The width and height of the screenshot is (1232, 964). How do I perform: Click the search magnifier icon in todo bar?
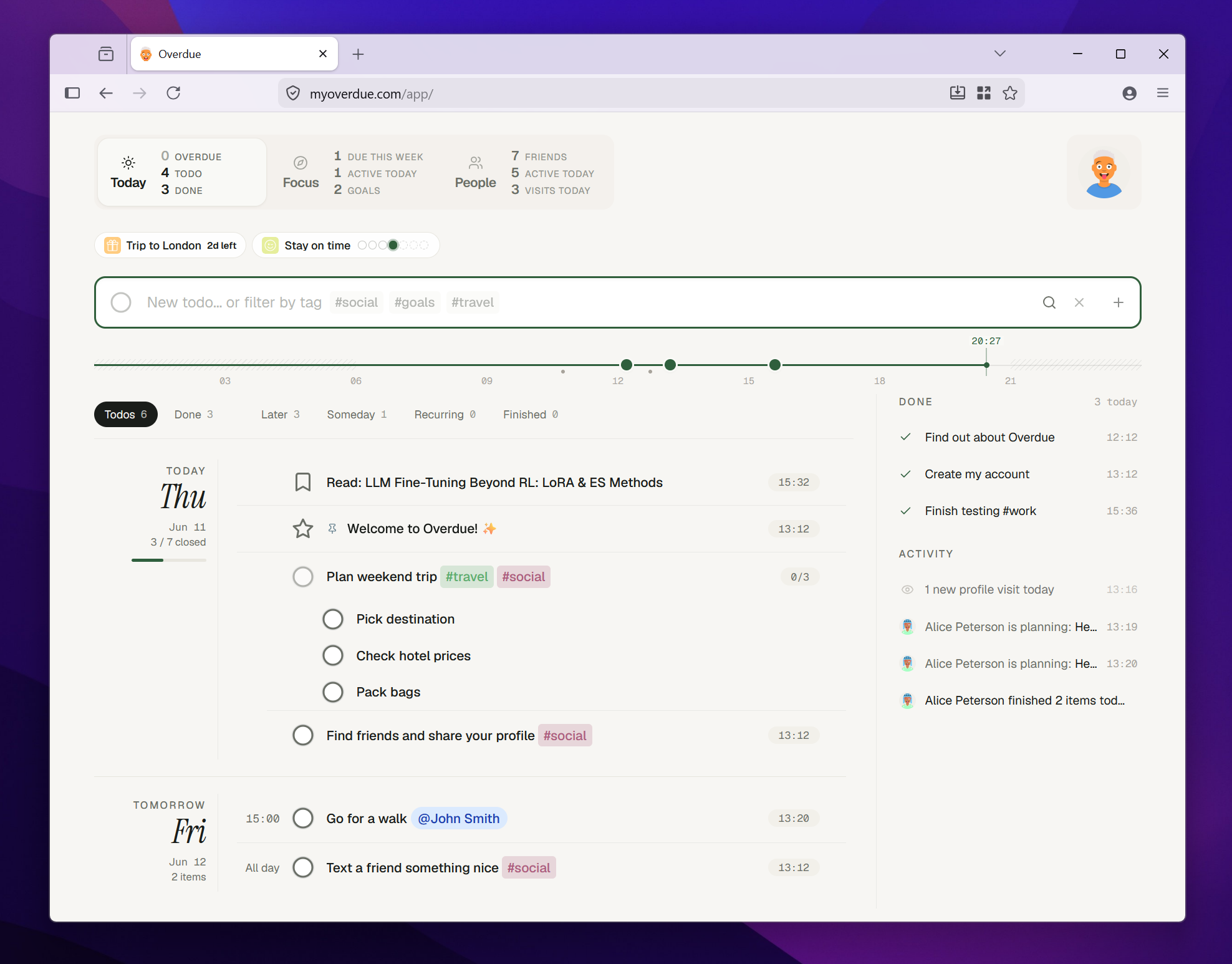pyautogui.click(x=1049, y=302)
